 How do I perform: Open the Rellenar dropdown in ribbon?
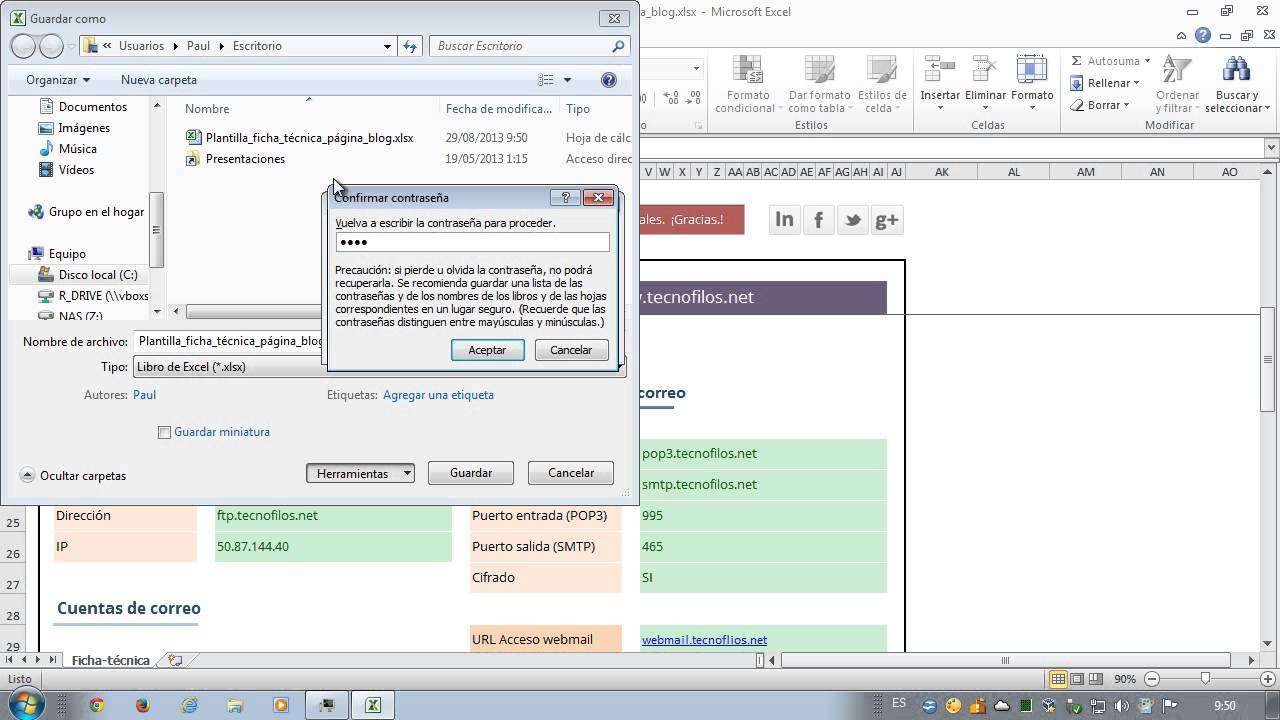(1104, 83)
